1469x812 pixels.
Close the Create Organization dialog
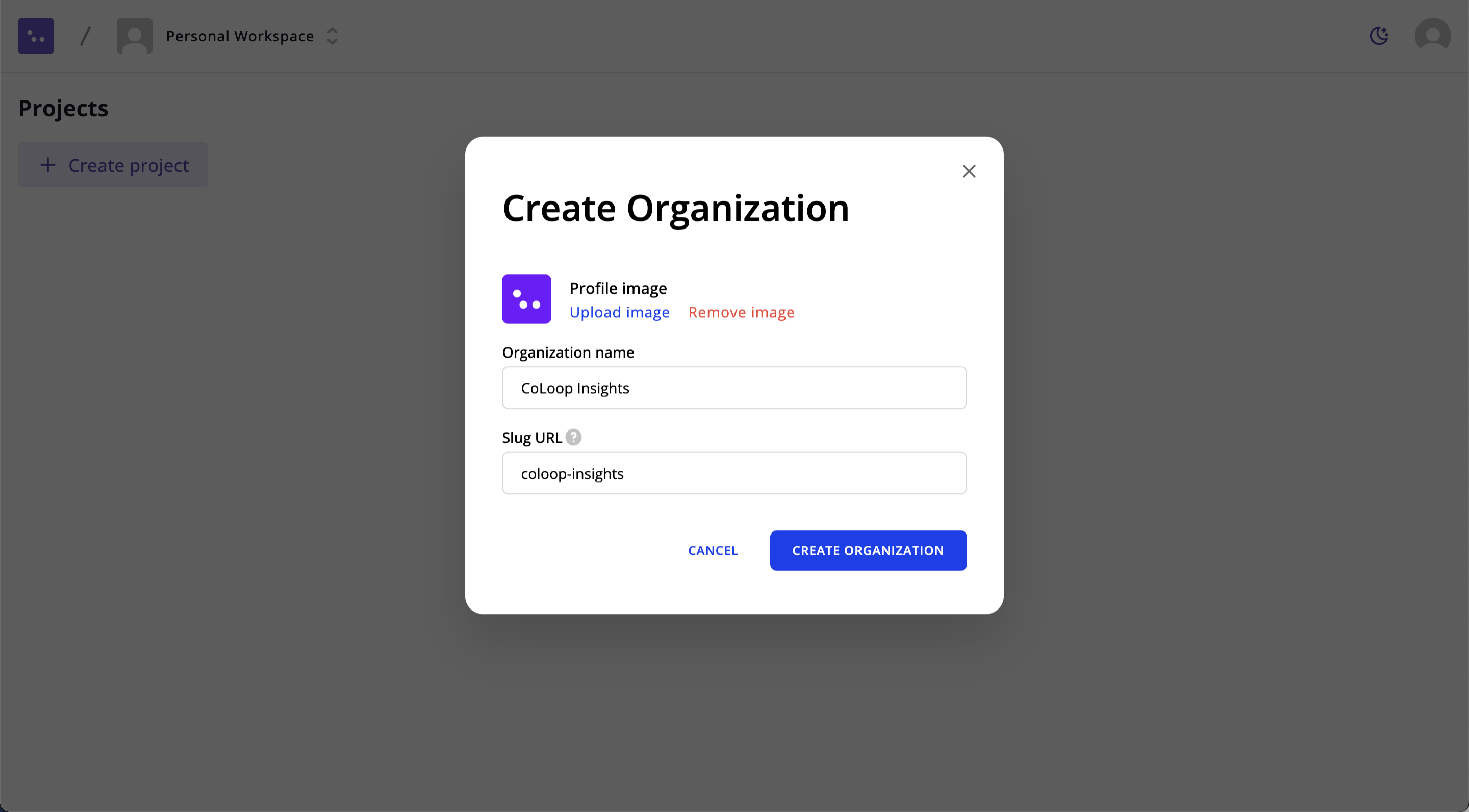[x=969, y=171]
